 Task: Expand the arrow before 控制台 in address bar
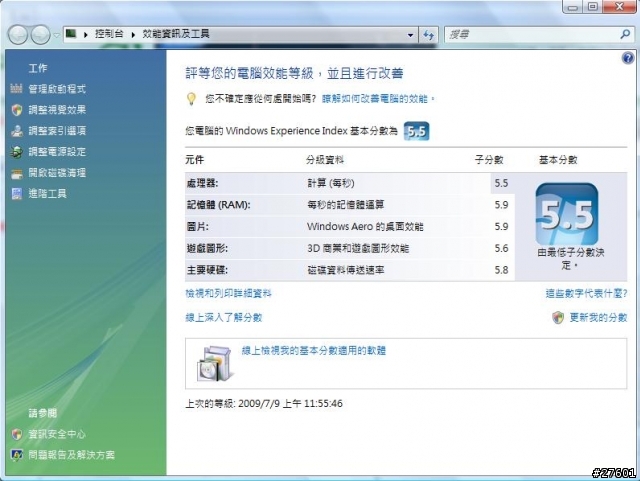click(x=86, y=35)
